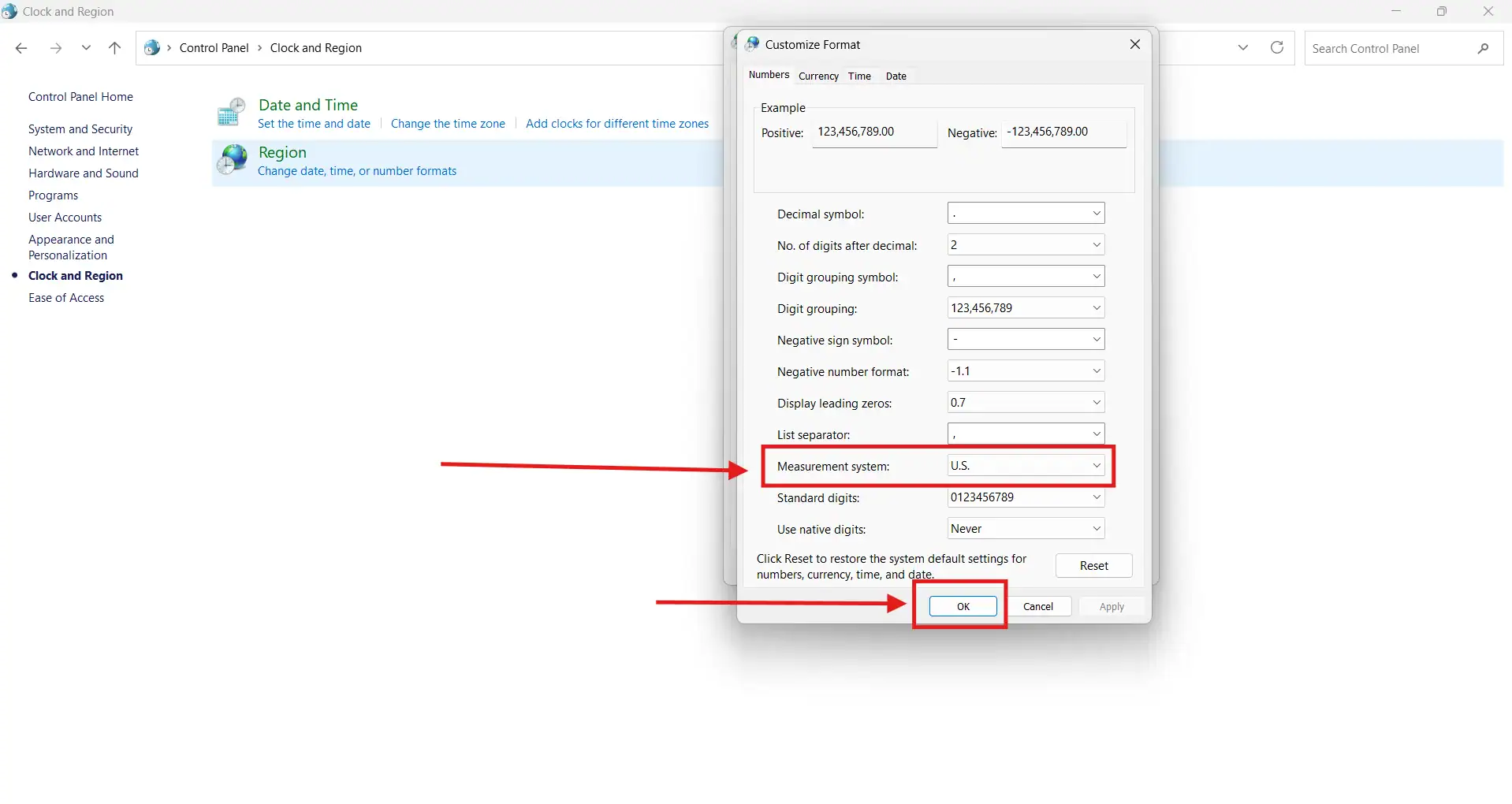Switch to the Currency tab
The height and width of the screenshot is (804, 1512).
tap(818, 76)
